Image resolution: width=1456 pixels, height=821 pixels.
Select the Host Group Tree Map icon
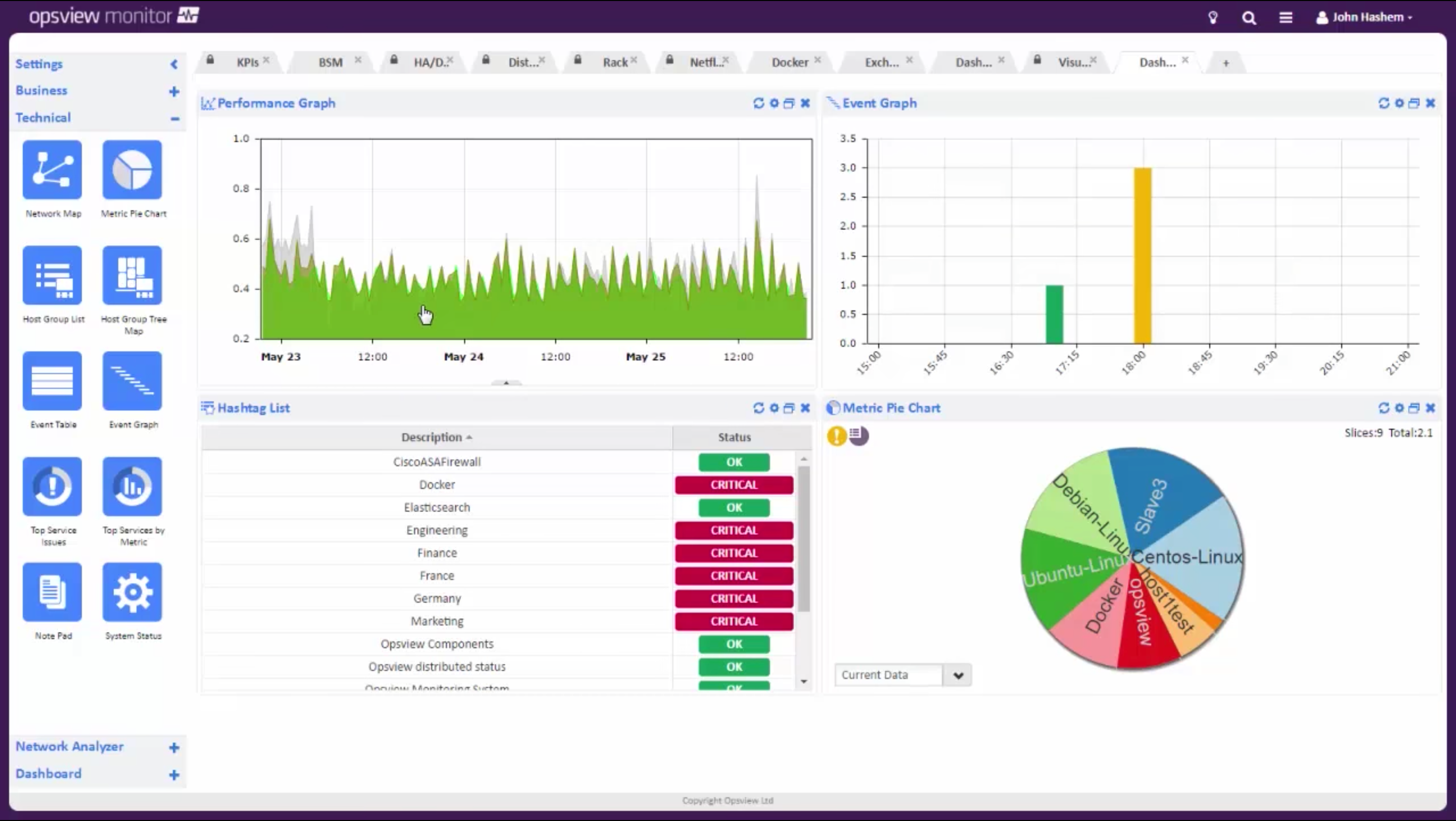coord(133,275)
